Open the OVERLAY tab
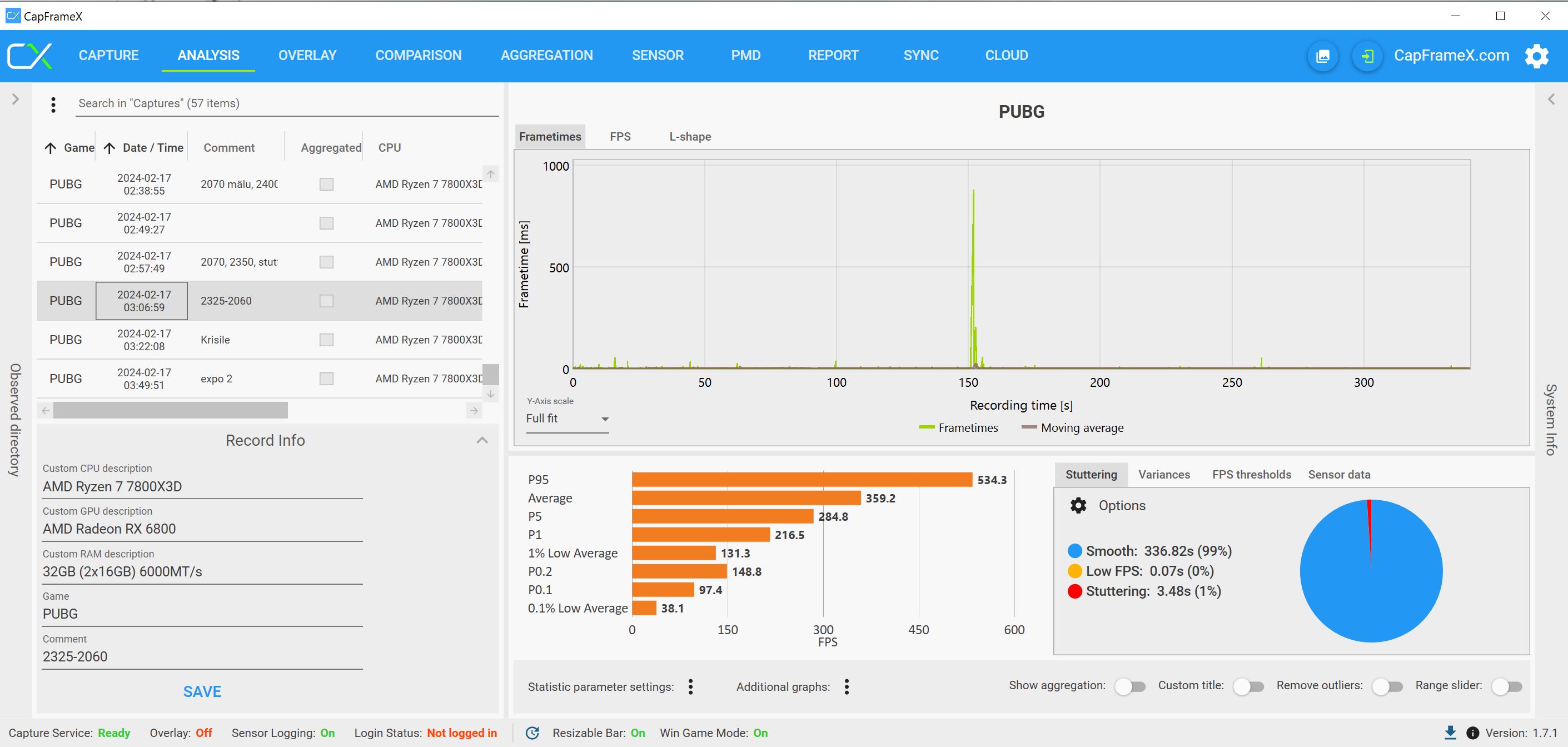Screen dimensions: 1568x747 coord(307,56)
